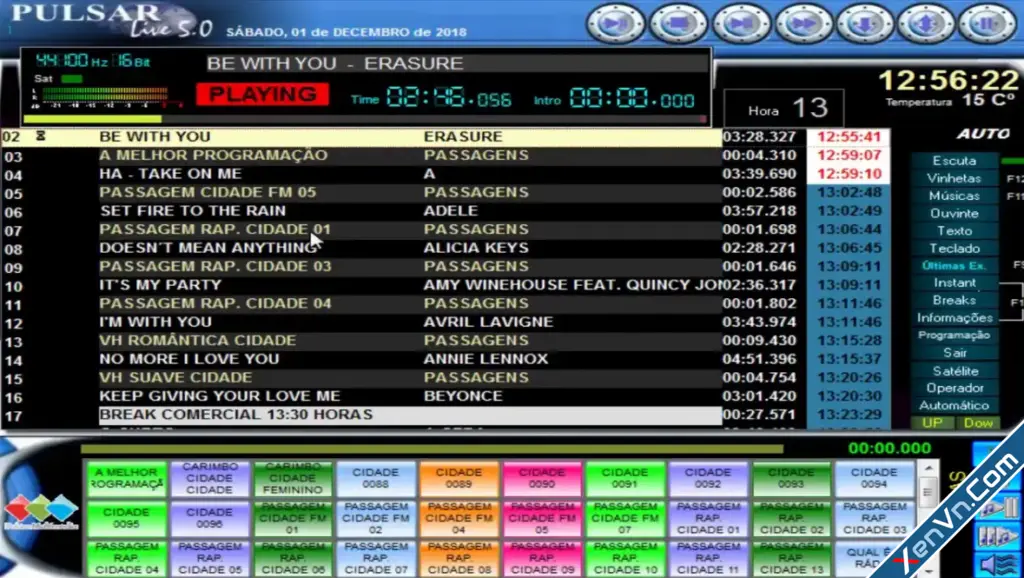Click the track progress bar under PLAYING
This screenshot has height=578, width=1024.
pos(364,119)
